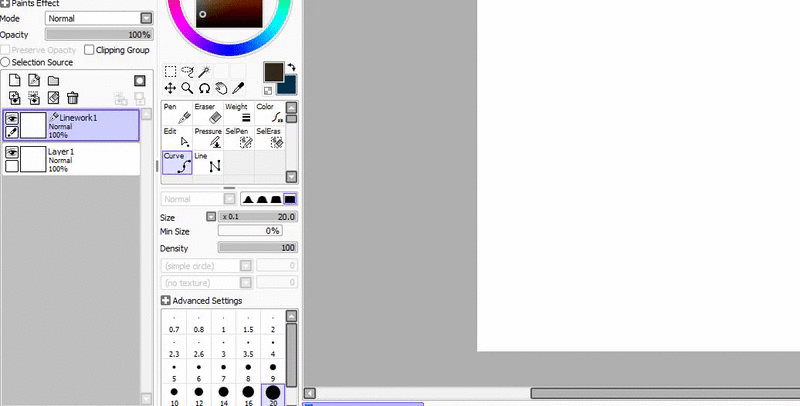The height and width of the screenshot is (406, 800).
Task: Select the rotate view tool
Action: 204,88
